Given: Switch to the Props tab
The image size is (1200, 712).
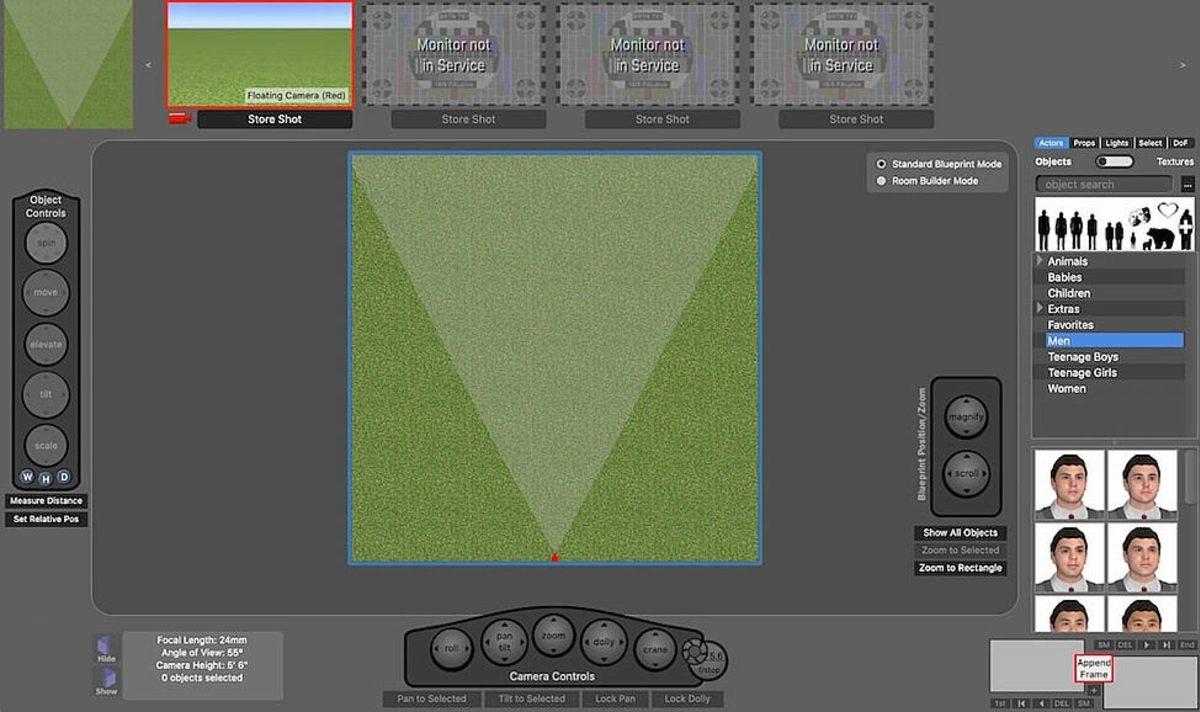Looking at the screenshot, I should (1084, 143).
